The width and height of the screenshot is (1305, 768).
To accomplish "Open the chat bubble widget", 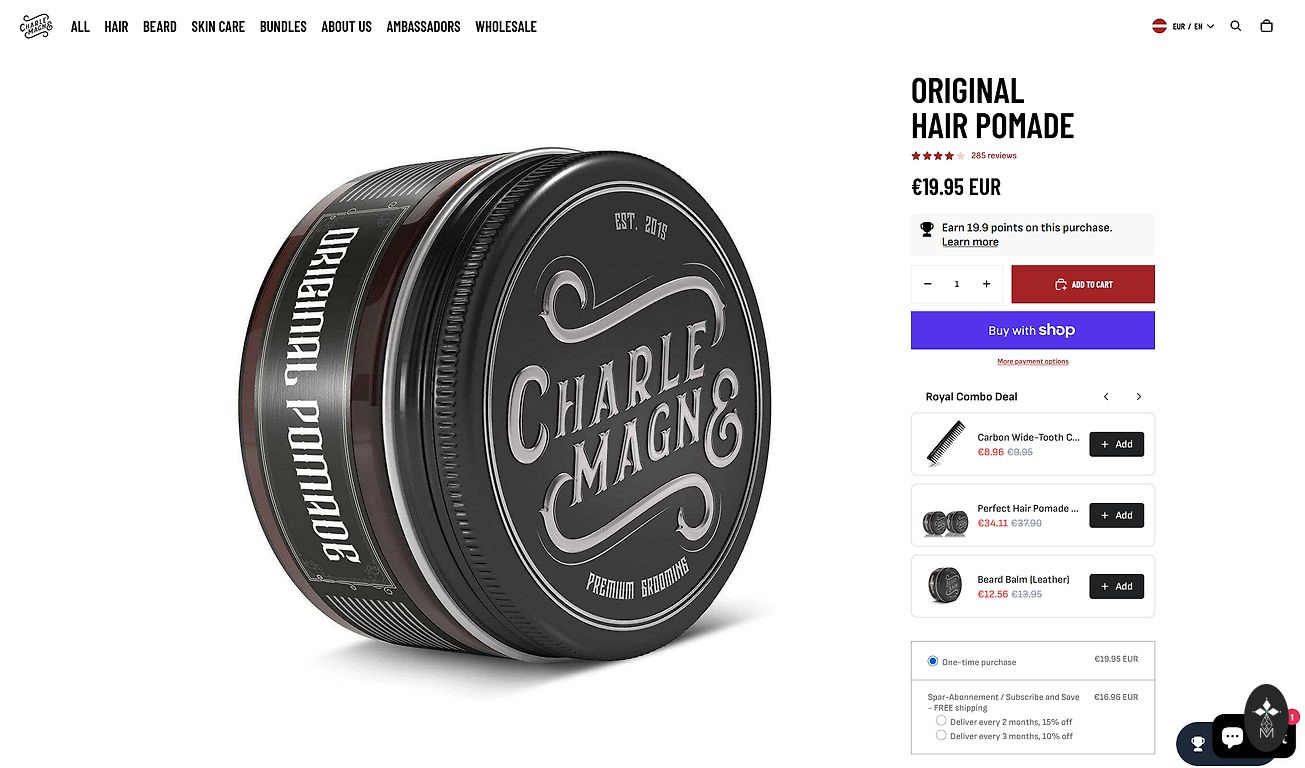I will pos(1233,737).
